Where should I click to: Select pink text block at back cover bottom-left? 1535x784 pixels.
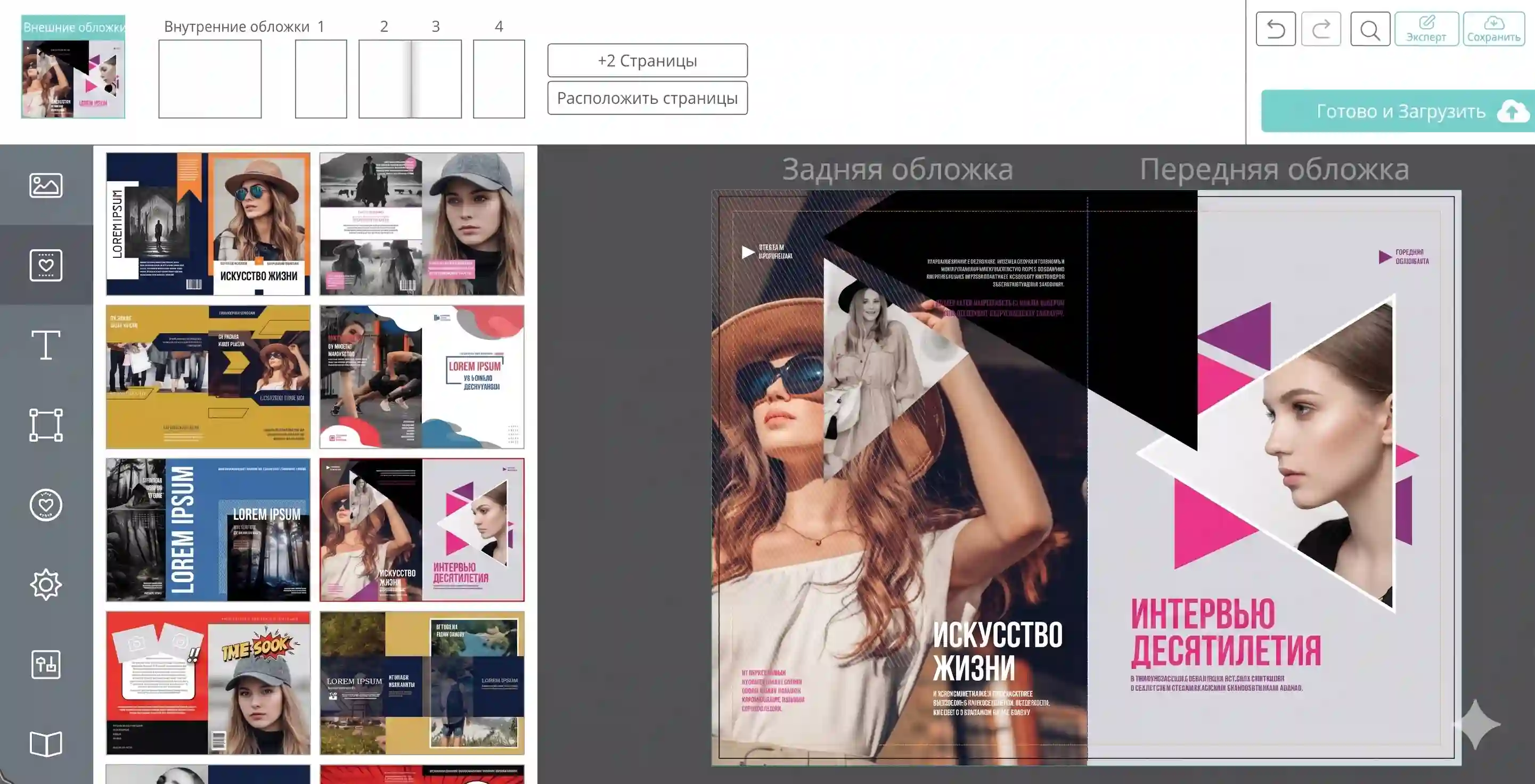pyautogui.click(x=772, y=690)
